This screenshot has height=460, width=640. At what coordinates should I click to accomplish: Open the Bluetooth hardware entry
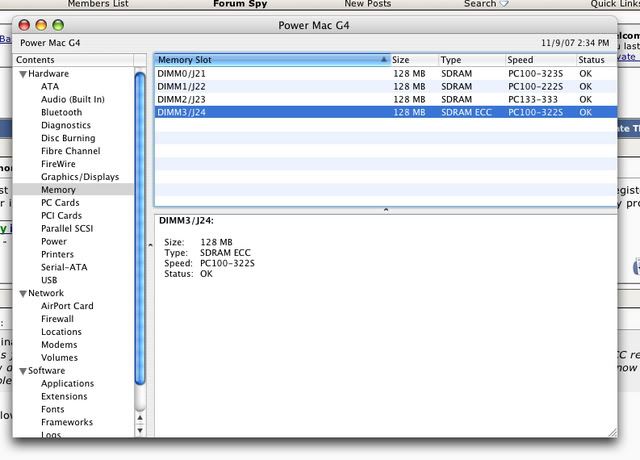61,112
